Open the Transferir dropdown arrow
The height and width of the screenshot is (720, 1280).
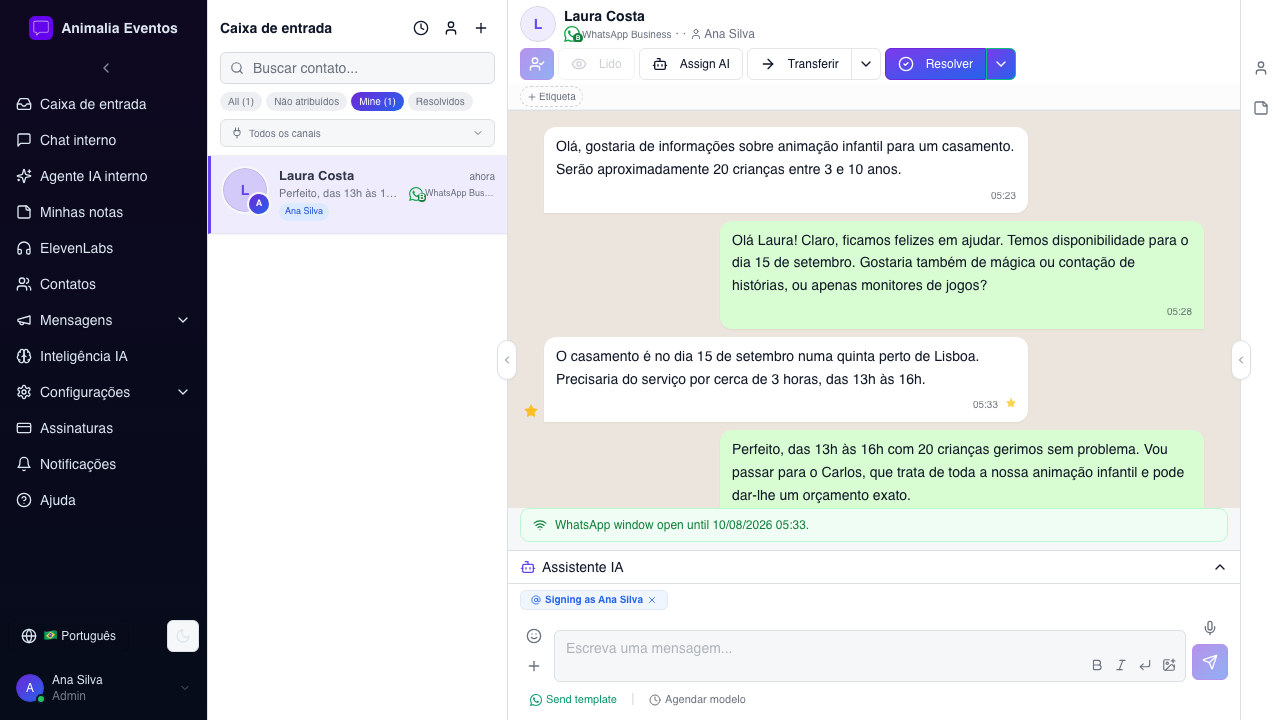[x=866, y=64]
